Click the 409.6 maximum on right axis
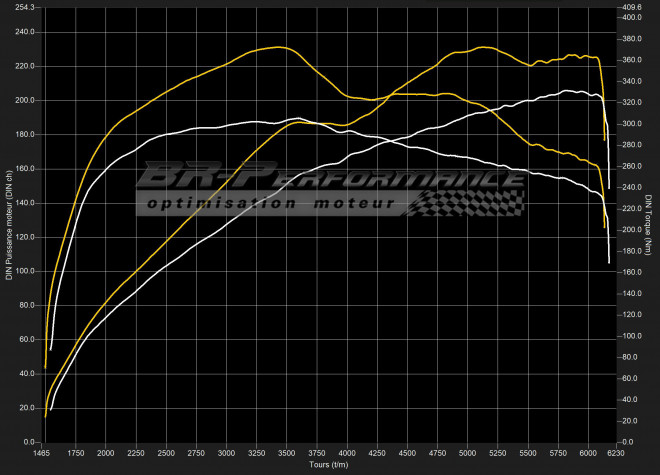Viewport: 660px width, 475px height. click(632, 8)
